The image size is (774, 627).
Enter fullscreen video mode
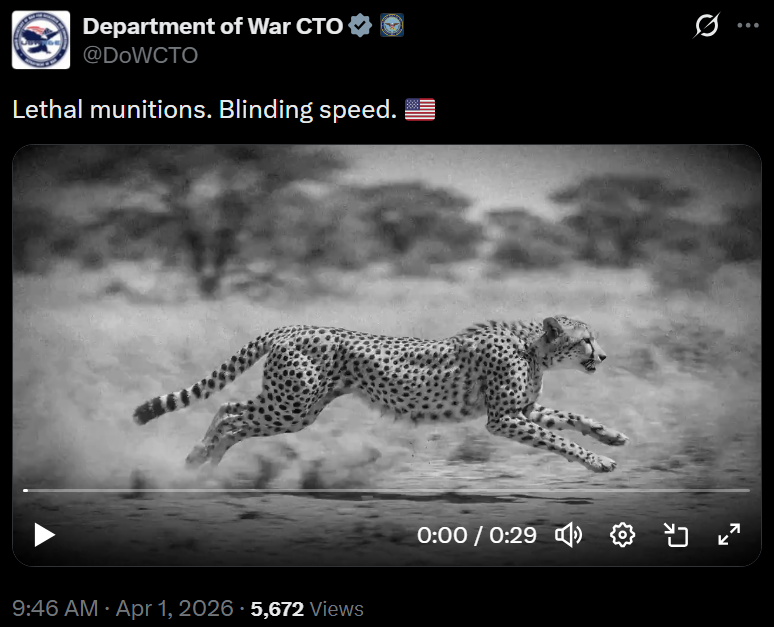click(x=729, y=535)
